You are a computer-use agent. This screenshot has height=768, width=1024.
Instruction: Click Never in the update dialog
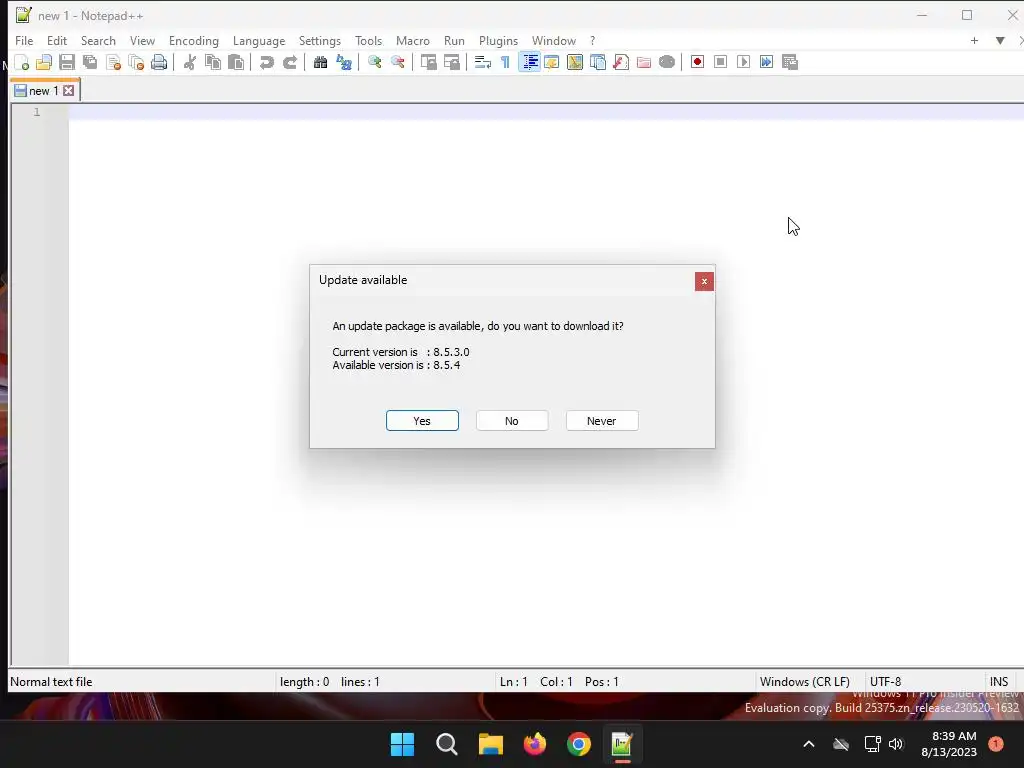602,421
